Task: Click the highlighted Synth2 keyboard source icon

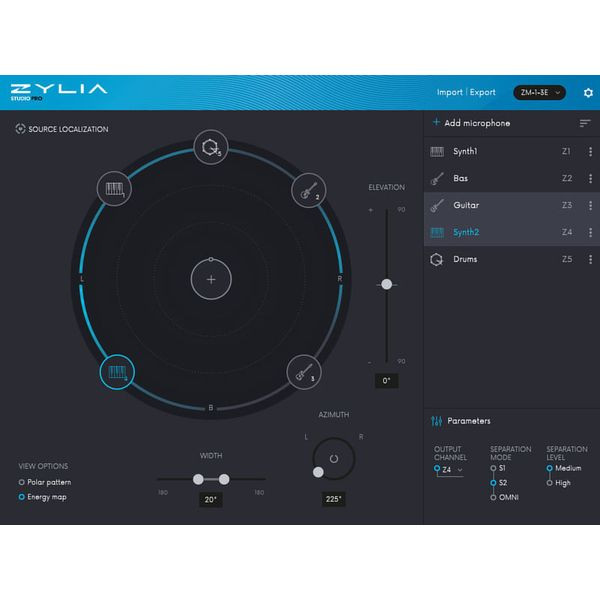Action: point(116,373)
